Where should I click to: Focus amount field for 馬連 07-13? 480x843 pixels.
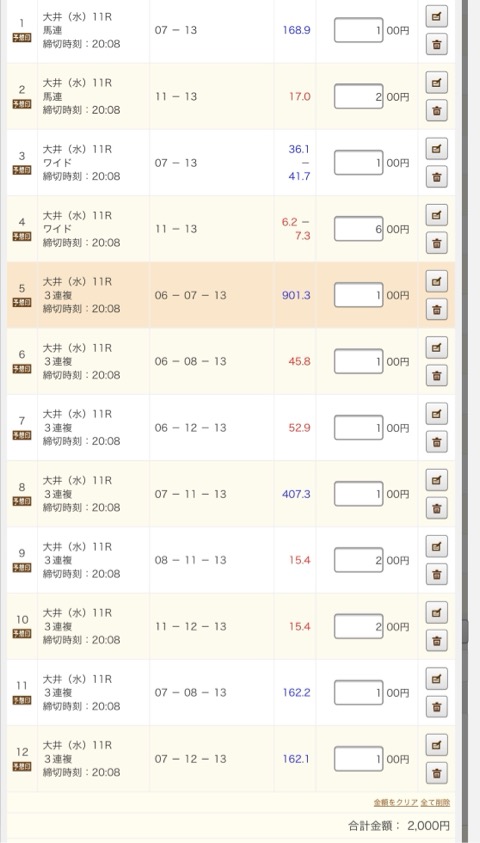359,30
